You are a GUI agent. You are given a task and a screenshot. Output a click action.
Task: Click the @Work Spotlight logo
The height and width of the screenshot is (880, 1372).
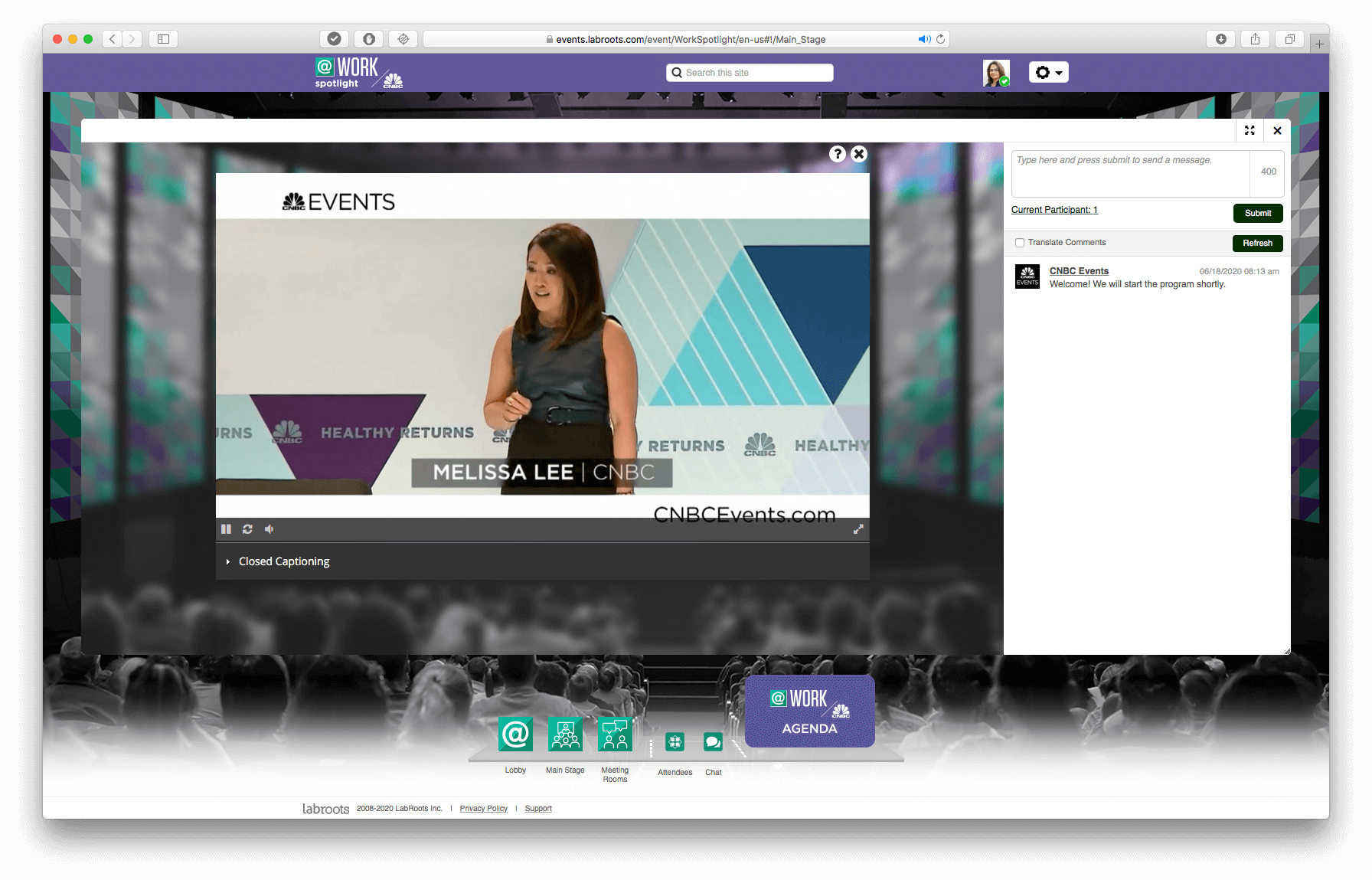358,73
